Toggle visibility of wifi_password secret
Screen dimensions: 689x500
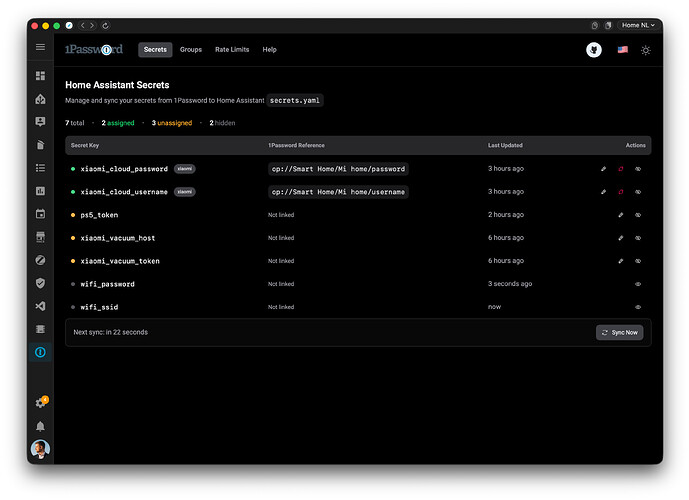click(638, 284)
